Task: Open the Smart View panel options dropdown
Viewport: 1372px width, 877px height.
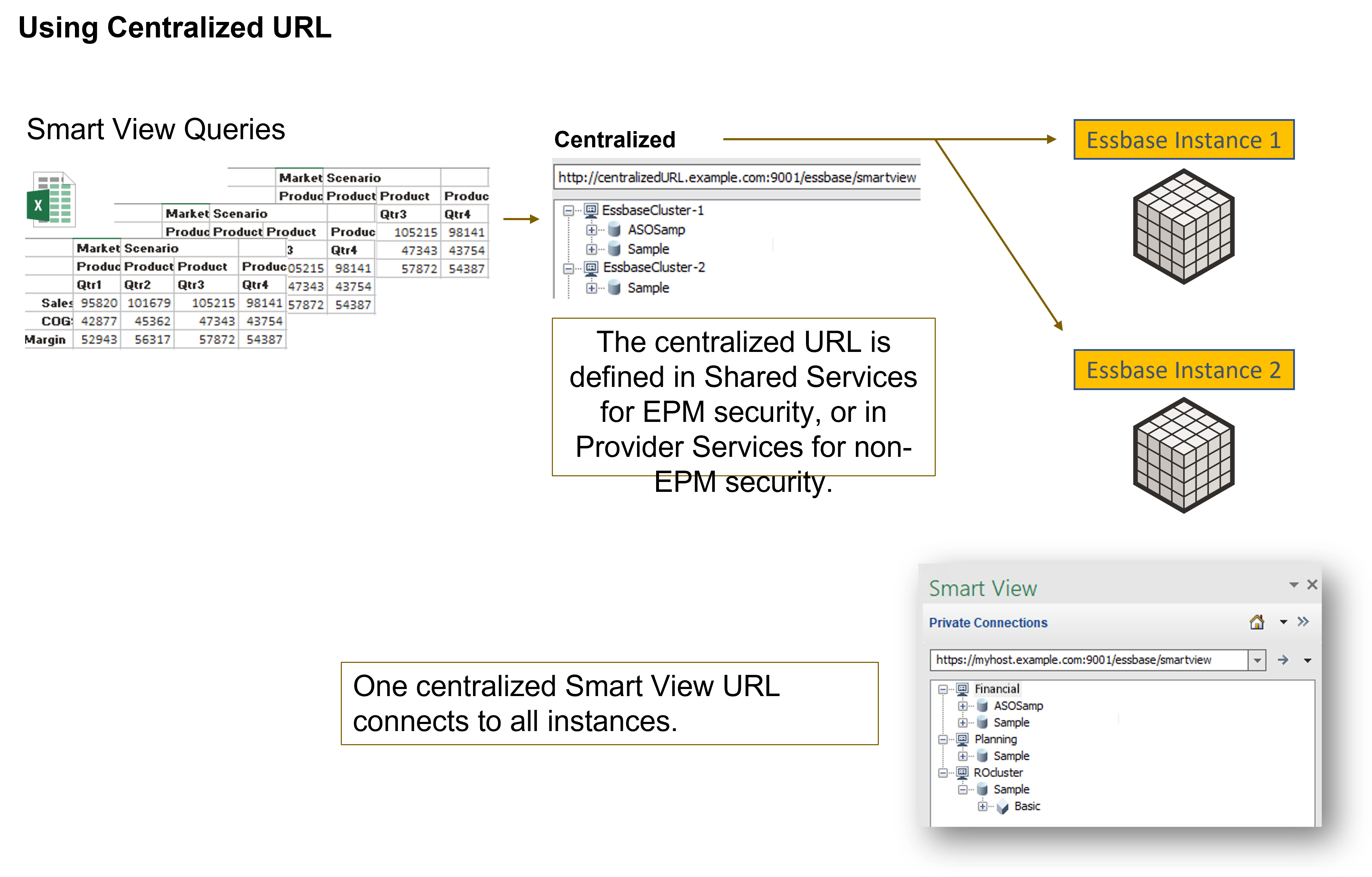Action: click(x=1294, y=585)
